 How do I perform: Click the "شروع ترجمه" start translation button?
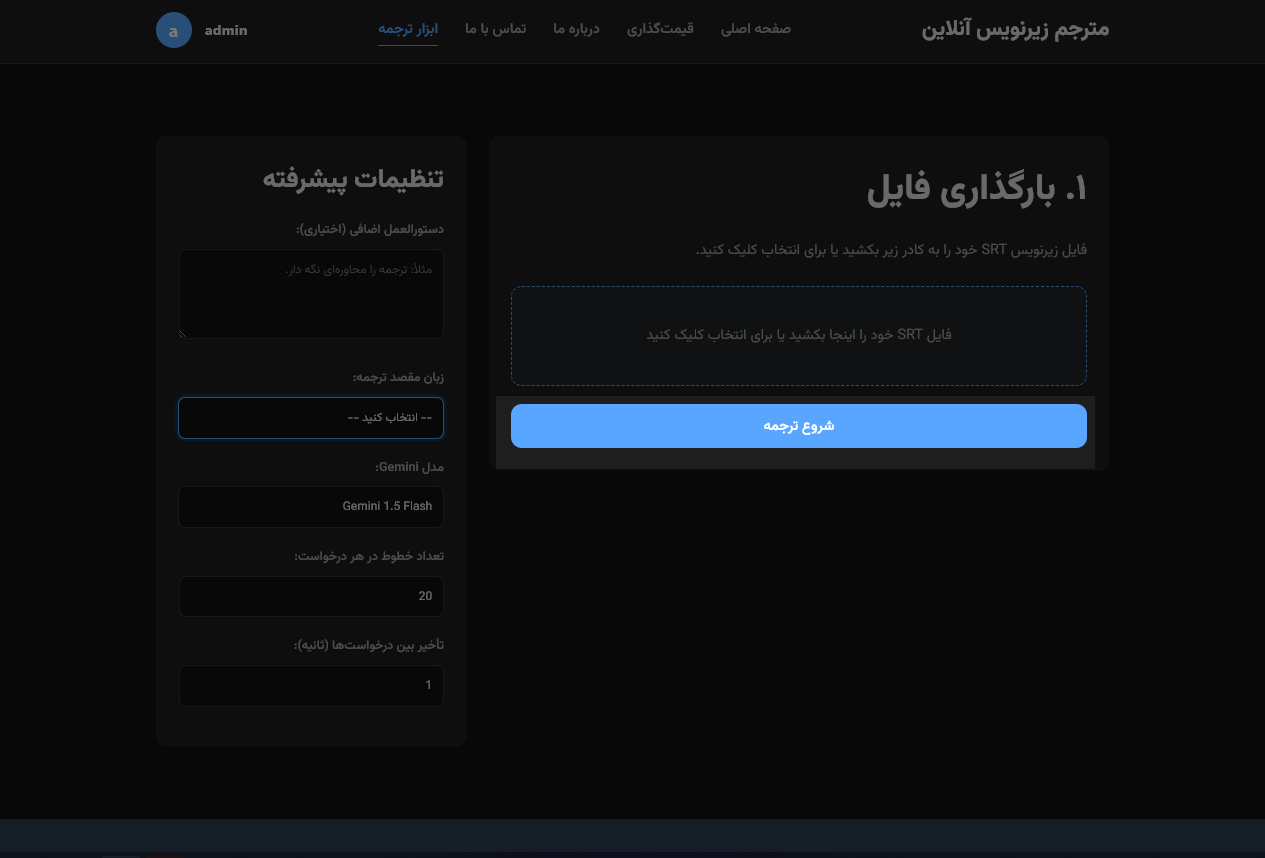[x=798, y=426]
